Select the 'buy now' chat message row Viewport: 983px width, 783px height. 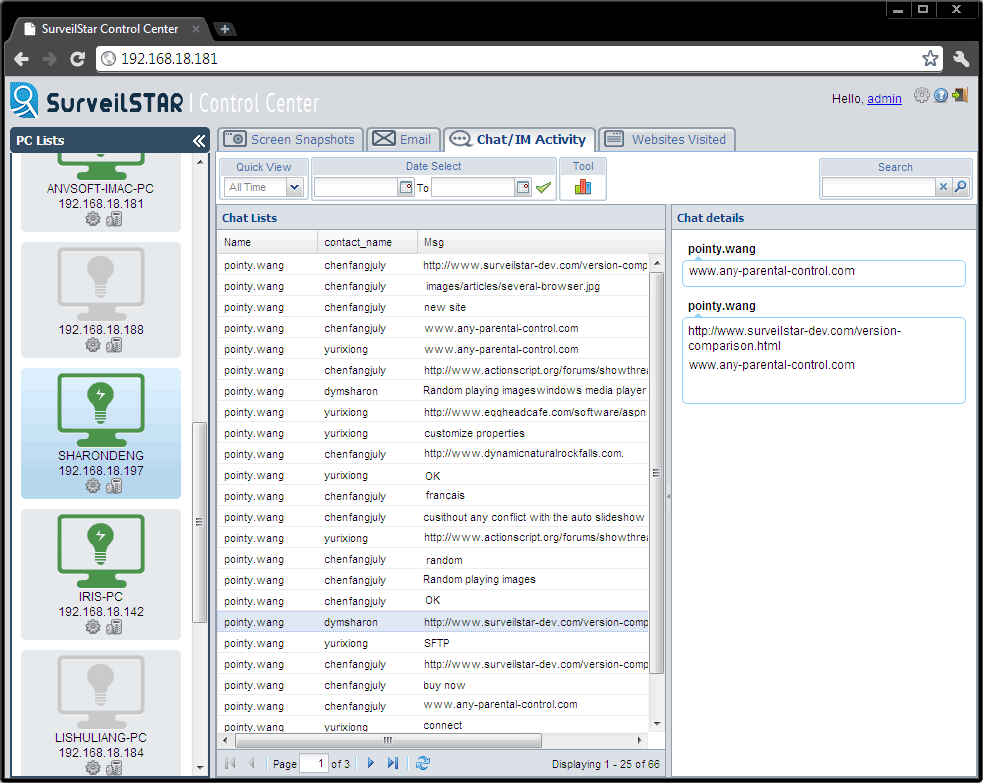pos(433,685)
